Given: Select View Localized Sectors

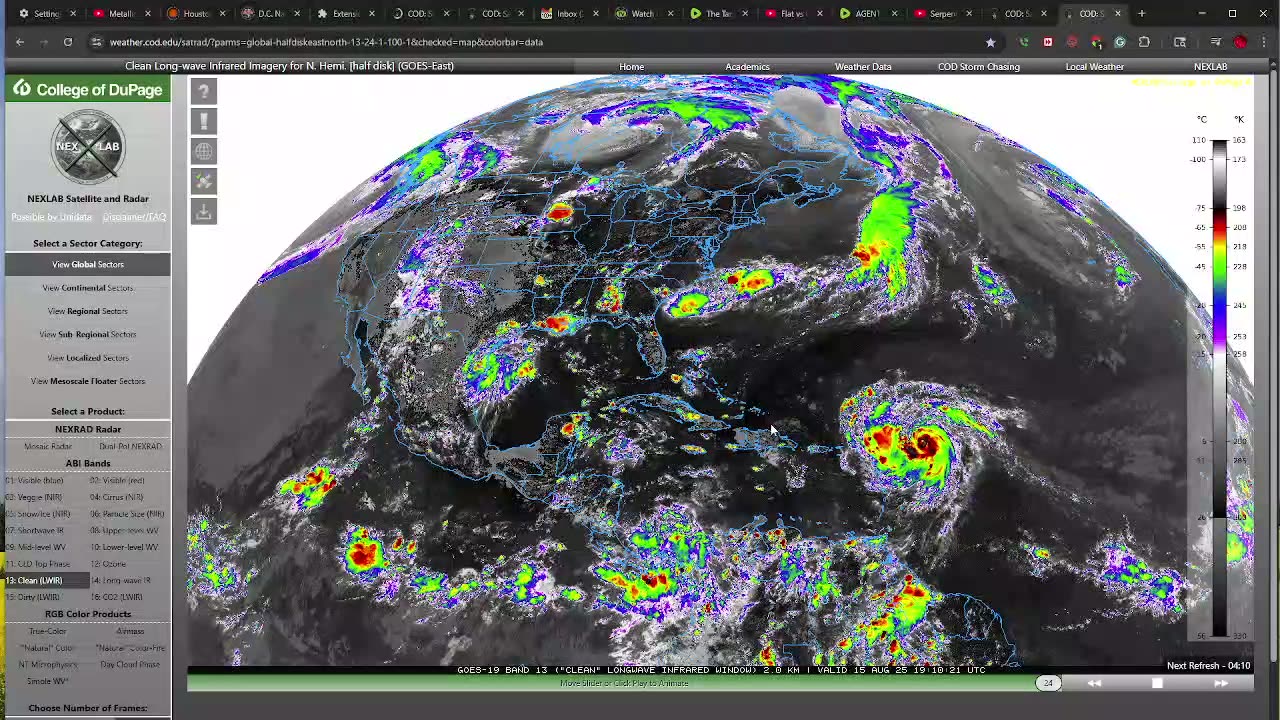Looking at the screenshot, I should click(88, 358).
